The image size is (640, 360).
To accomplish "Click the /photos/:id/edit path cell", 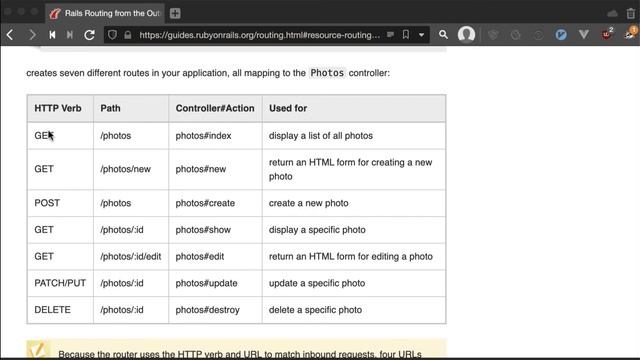I will [x=131, y=256].
